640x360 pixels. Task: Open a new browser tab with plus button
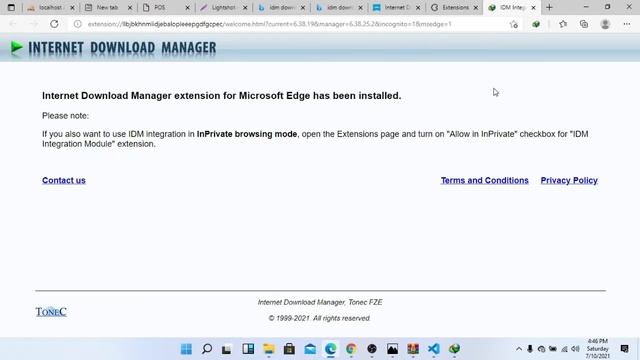click(x=549, y=7)
